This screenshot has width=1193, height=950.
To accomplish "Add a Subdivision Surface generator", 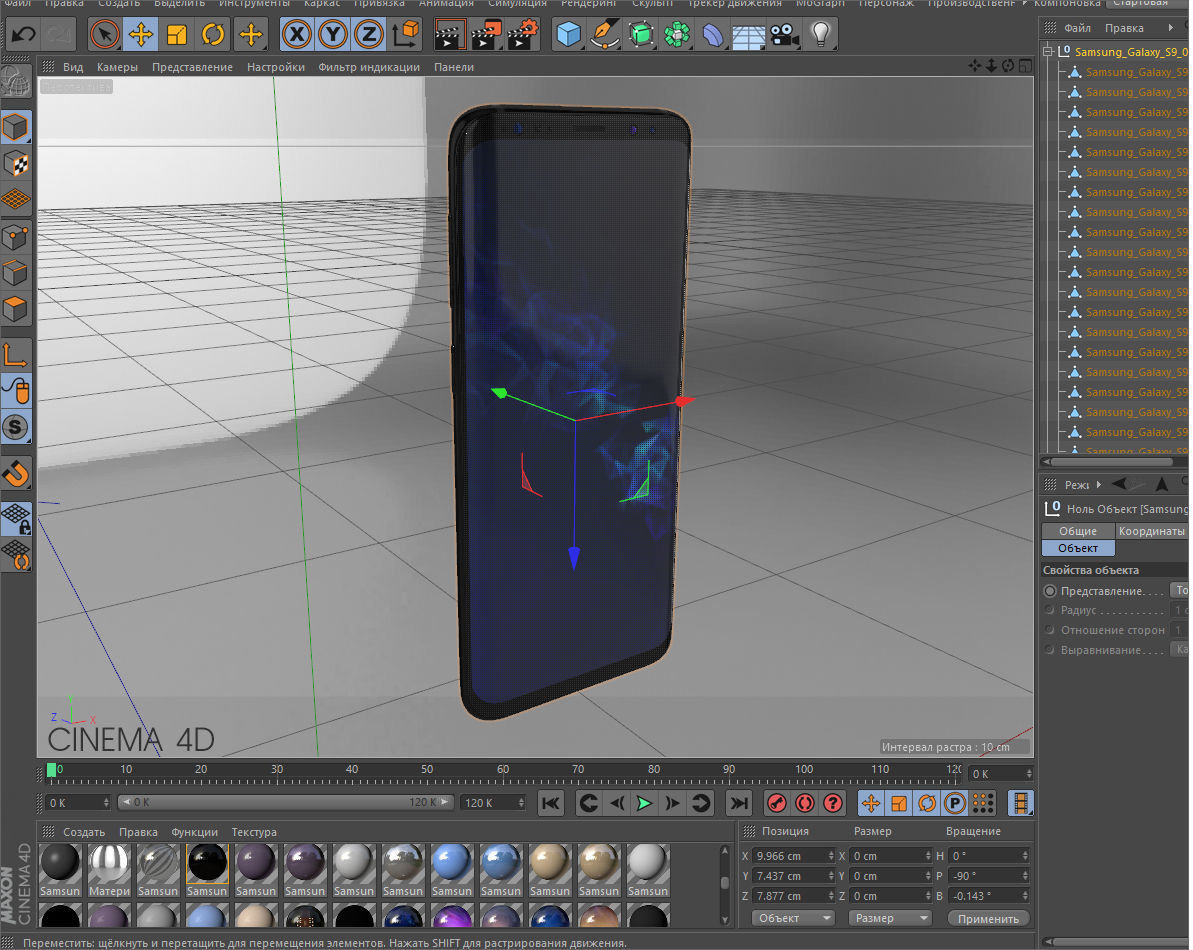I will [x=641, y=34].
